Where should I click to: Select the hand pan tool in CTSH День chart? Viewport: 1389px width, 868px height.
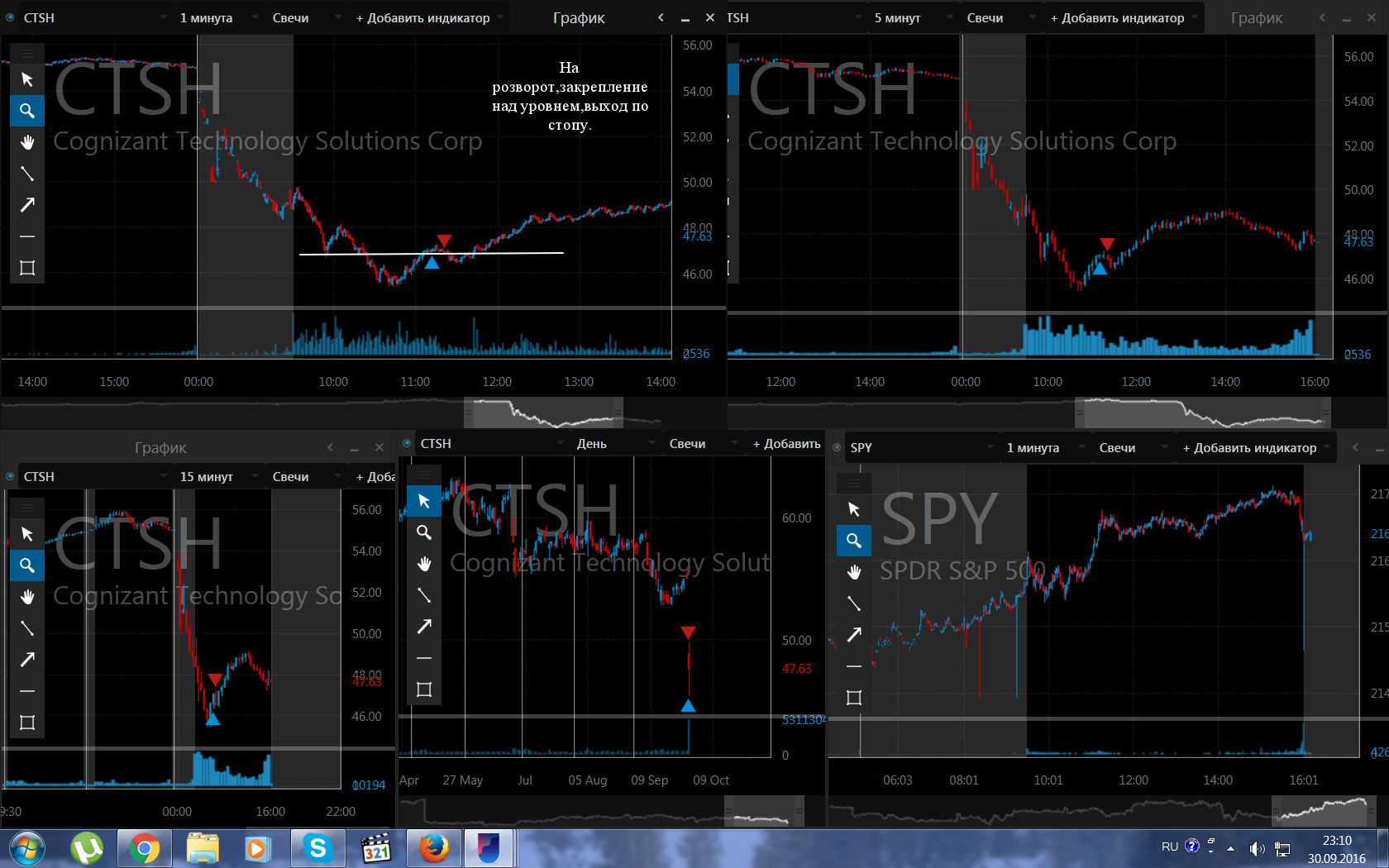click(x=424, y=564)
